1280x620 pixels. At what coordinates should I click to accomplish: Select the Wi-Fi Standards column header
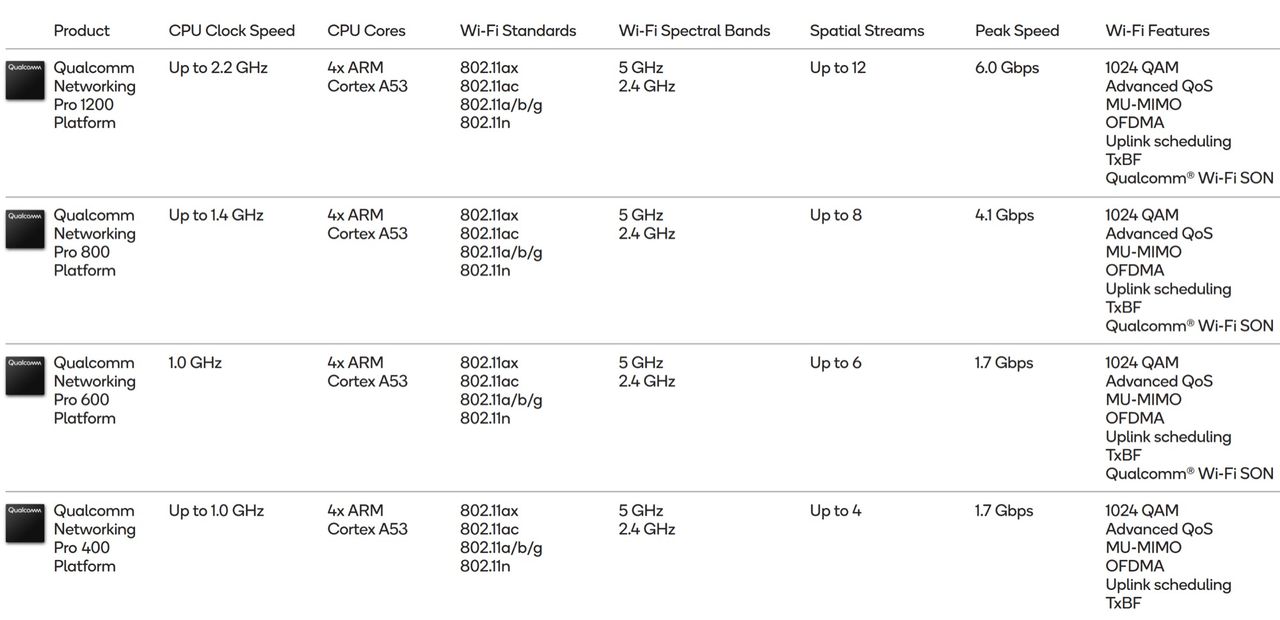[518, 31]
